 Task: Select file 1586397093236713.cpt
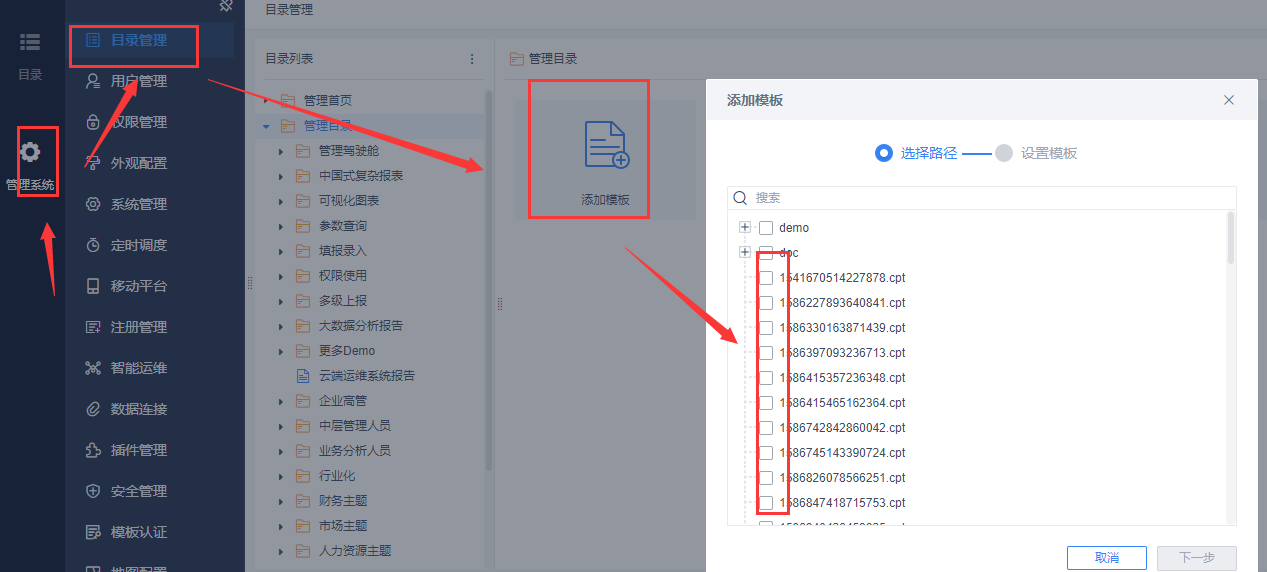842,353
